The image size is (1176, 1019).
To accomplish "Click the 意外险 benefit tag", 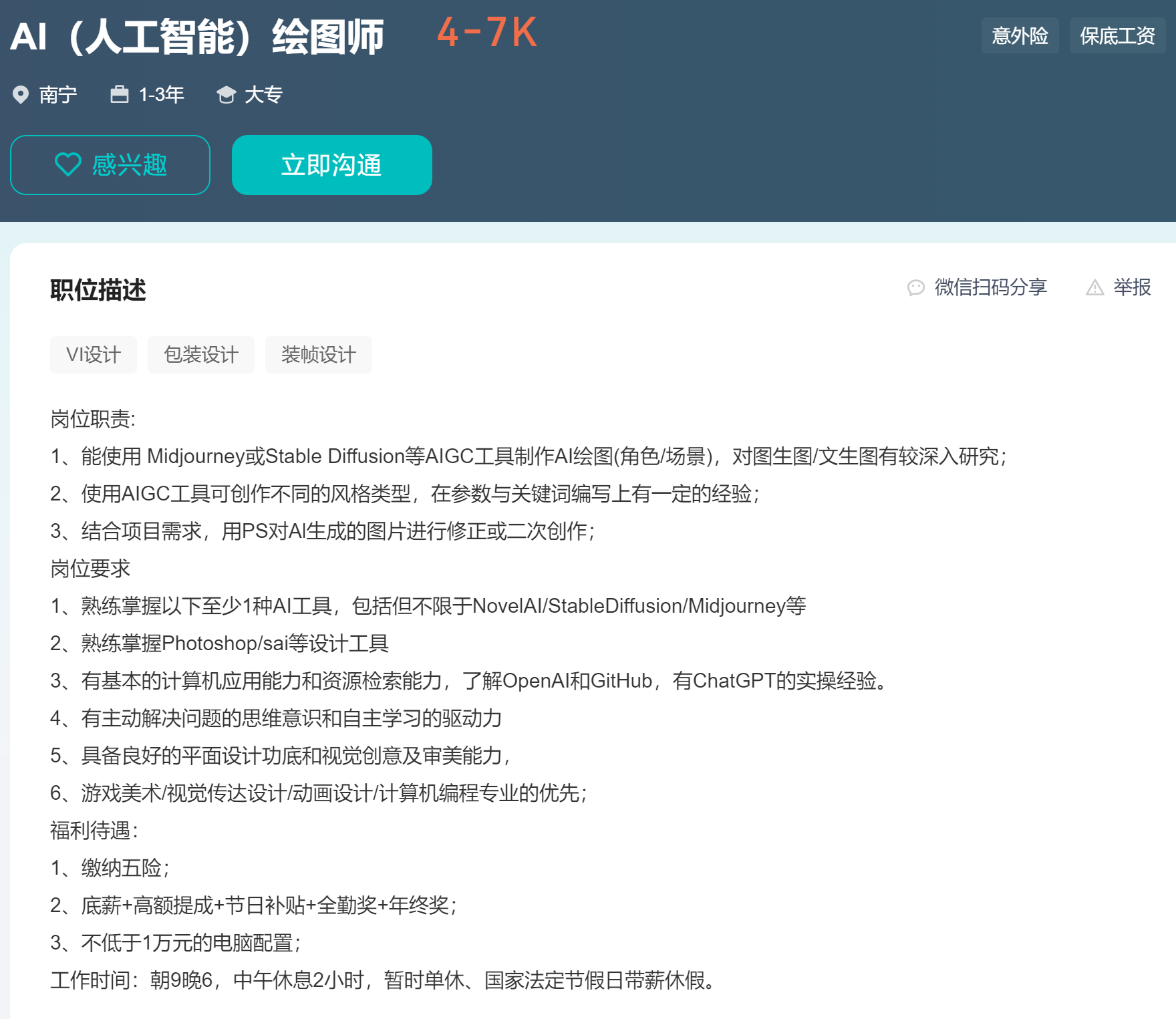I will (x=1020, y=35).
